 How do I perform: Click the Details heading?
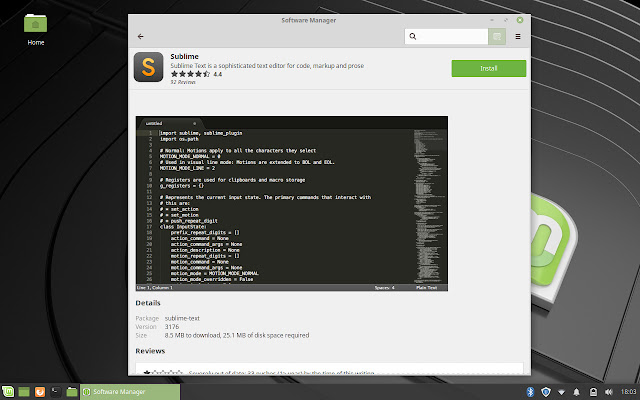(x=148, y=303)
